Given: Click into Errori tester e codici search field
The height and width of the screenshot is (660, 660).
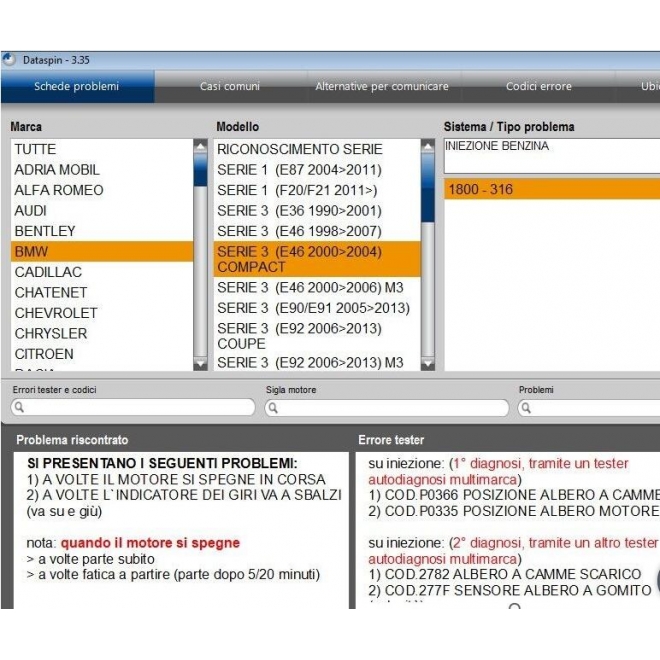Looking at the screenshot, I should [133, 407].
